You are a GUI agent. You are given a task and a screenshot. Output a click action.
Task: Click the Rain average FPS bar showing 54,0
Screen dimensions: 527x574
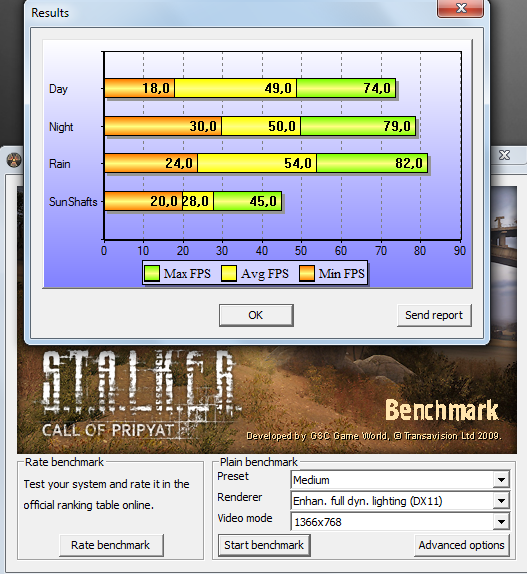(257, 163)
